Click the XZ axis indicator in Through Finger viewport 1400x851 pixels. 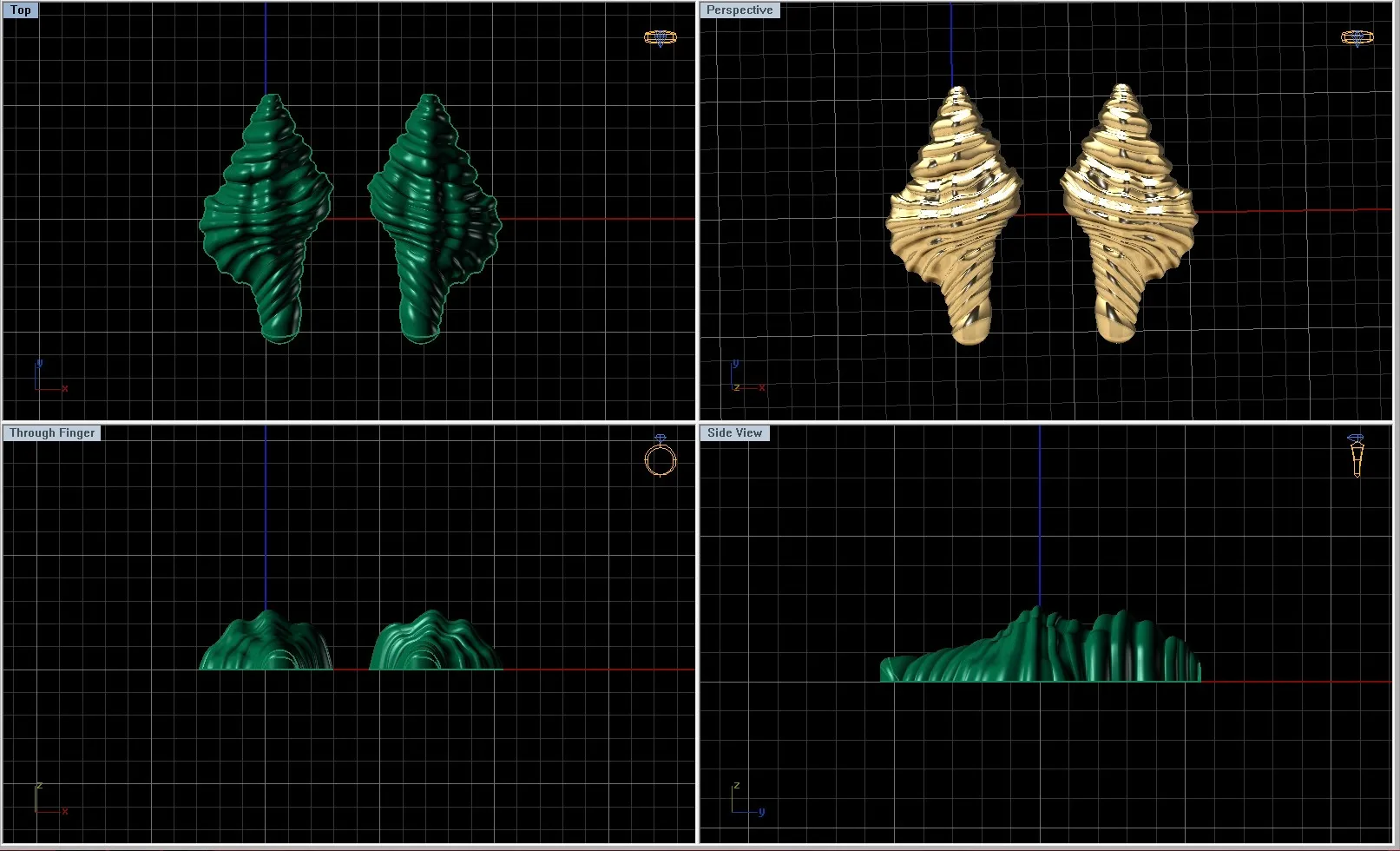click(49, 800)
